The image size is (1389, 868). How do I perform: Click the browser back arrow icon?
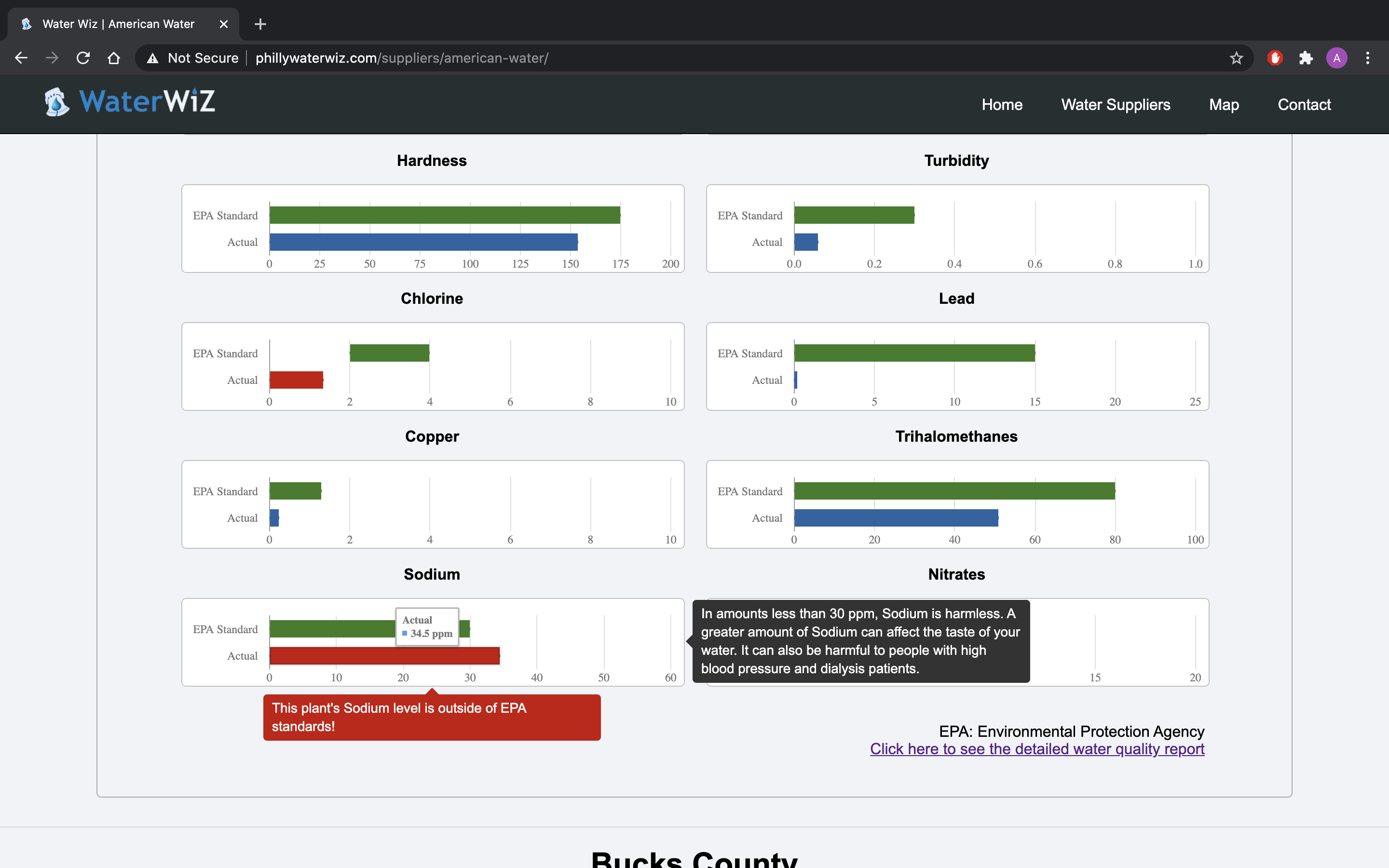pyautogui.click(x=21, y=58)
